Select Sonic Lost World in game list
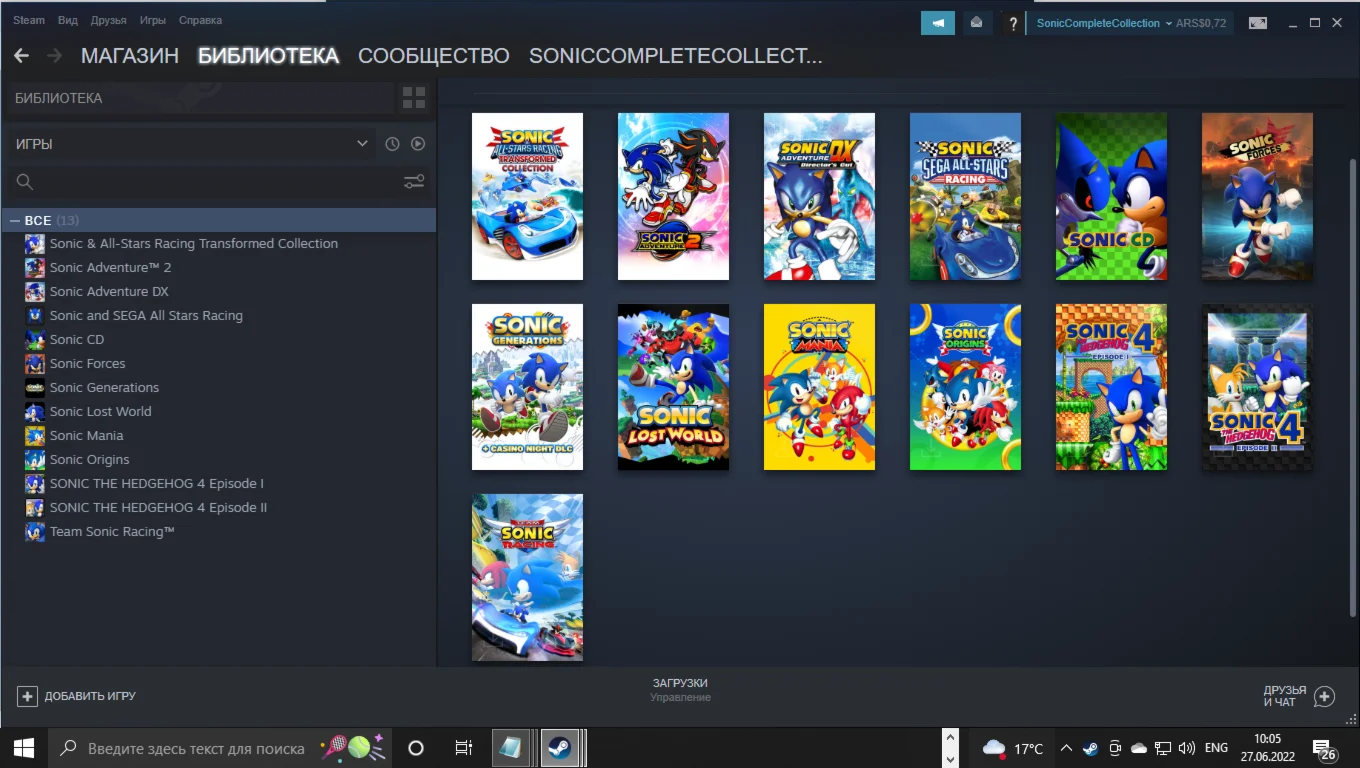 100,411
